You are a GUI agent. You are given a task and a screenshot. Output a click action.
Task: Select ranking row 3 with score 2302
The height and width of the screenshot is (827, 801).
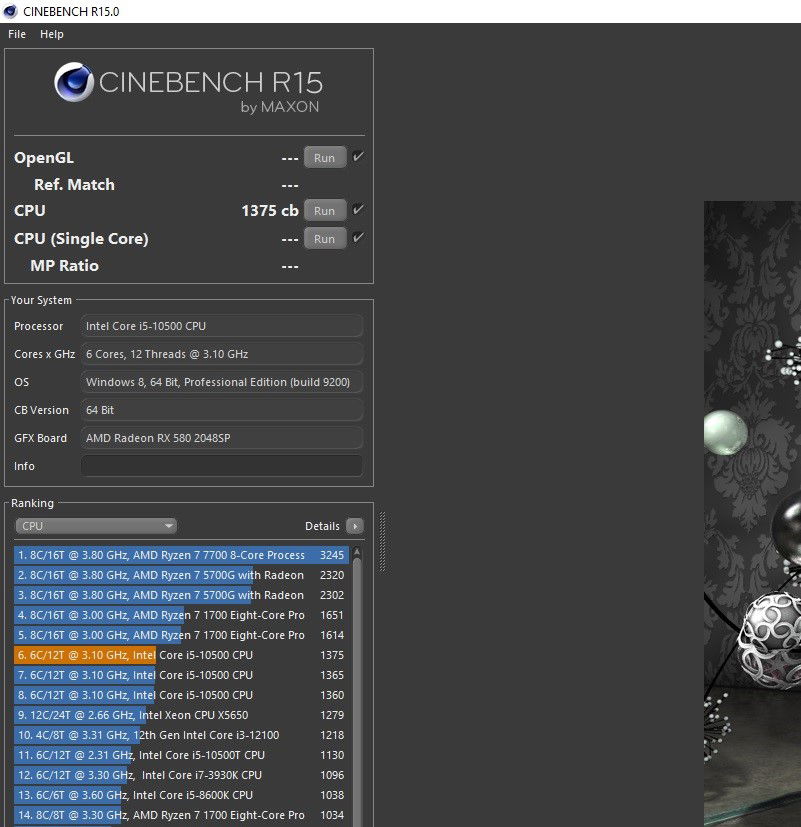tap(181, 595)
